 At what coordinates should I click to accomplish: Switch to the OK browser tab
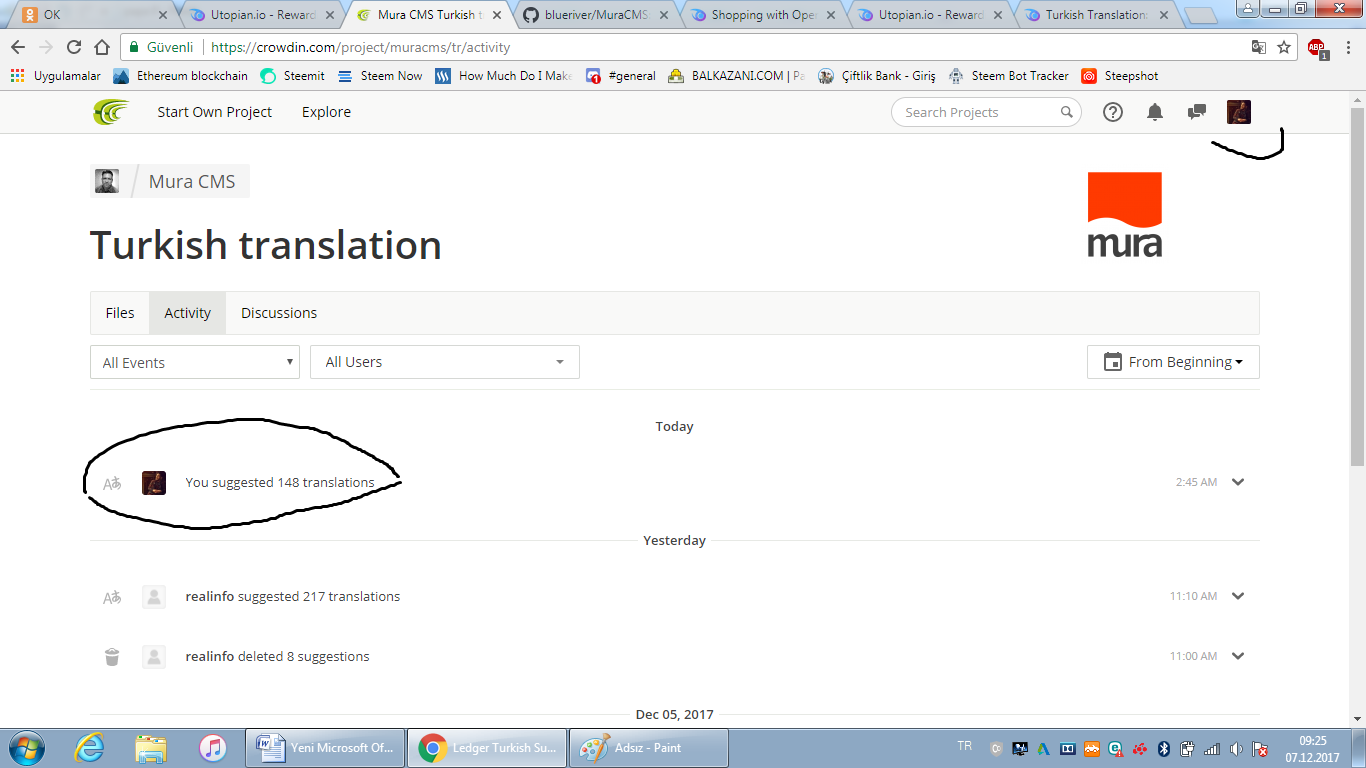(92, 15)
